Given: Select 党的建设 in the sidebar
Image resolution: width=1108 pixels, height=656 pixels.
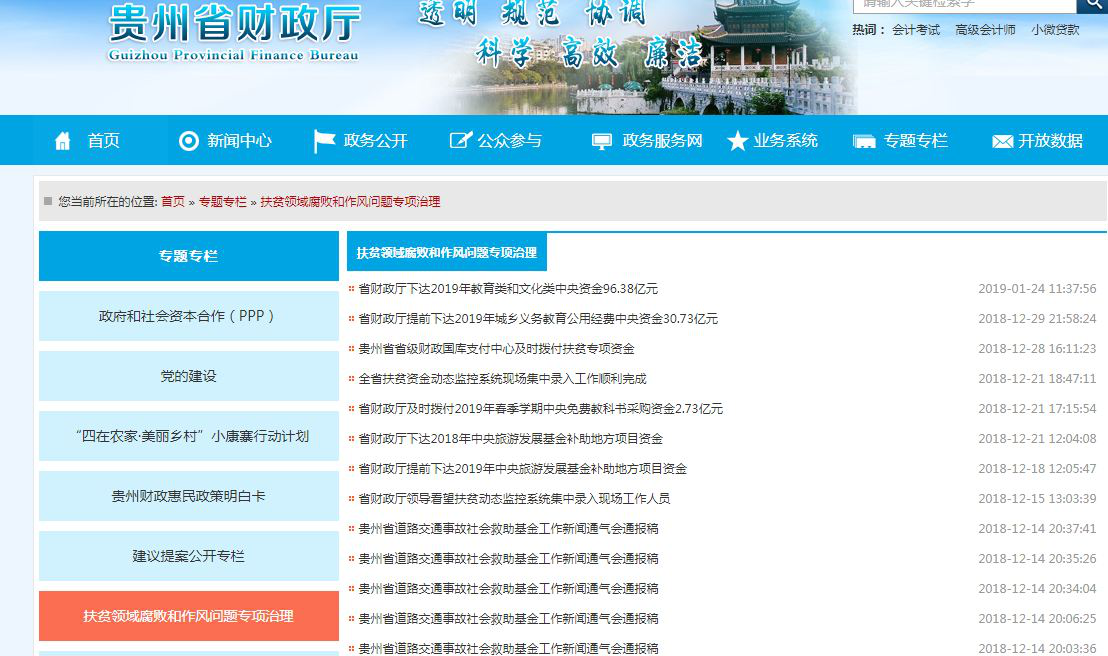Looking at the screenshot, I should pos(188,376).
